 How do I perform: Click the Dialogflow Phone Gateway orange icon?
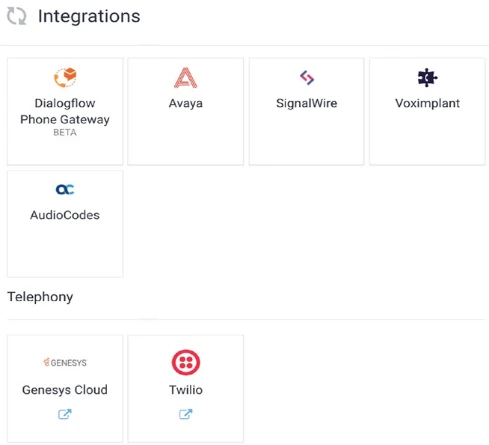click(x=65, y=77)
